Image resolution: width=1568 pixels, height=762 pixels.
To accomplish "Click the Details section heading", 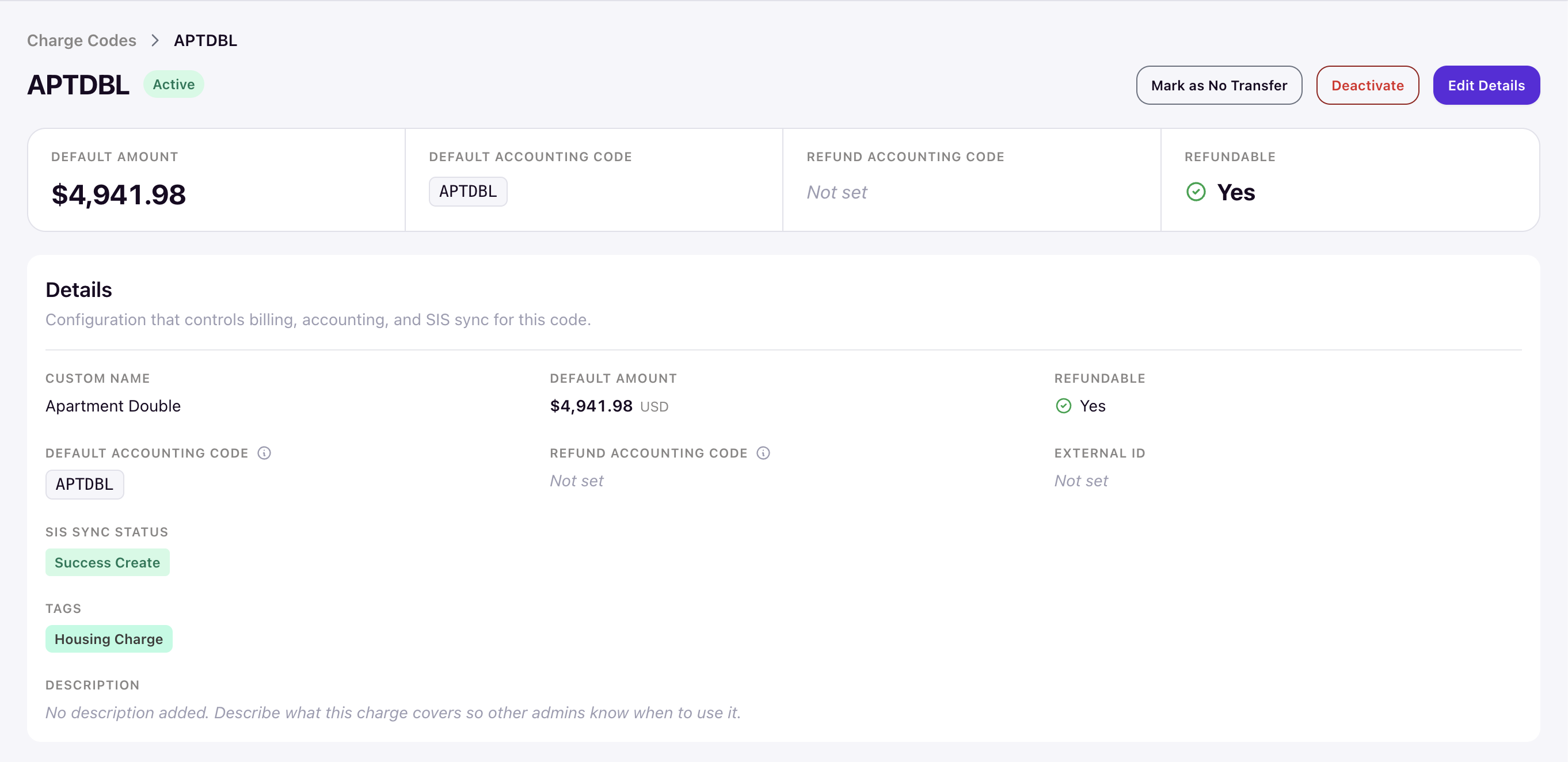I will tap(78, 289).
